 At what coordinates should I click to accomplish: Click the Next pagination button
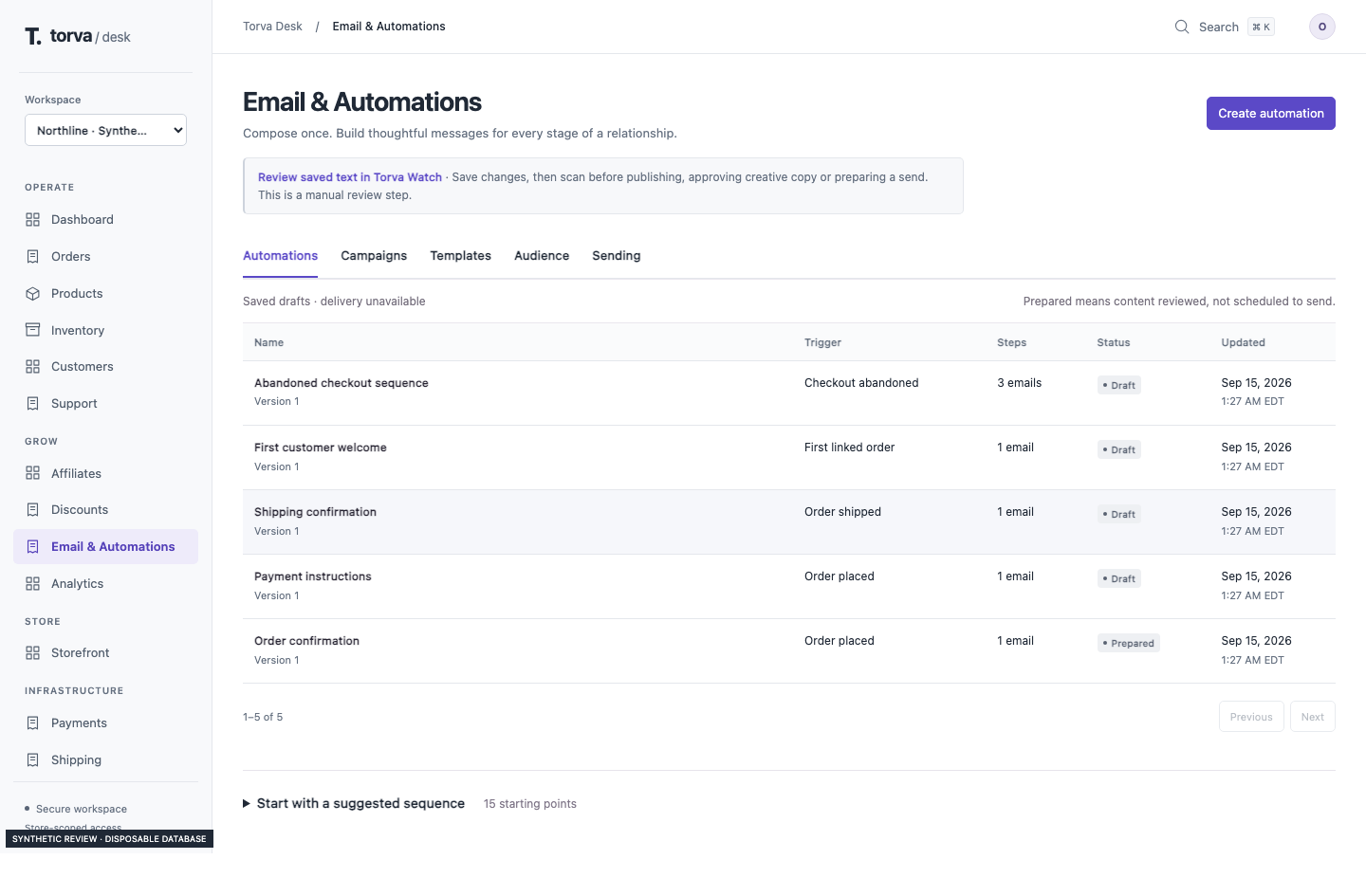pyautogui.click(x=1313, y=717)
